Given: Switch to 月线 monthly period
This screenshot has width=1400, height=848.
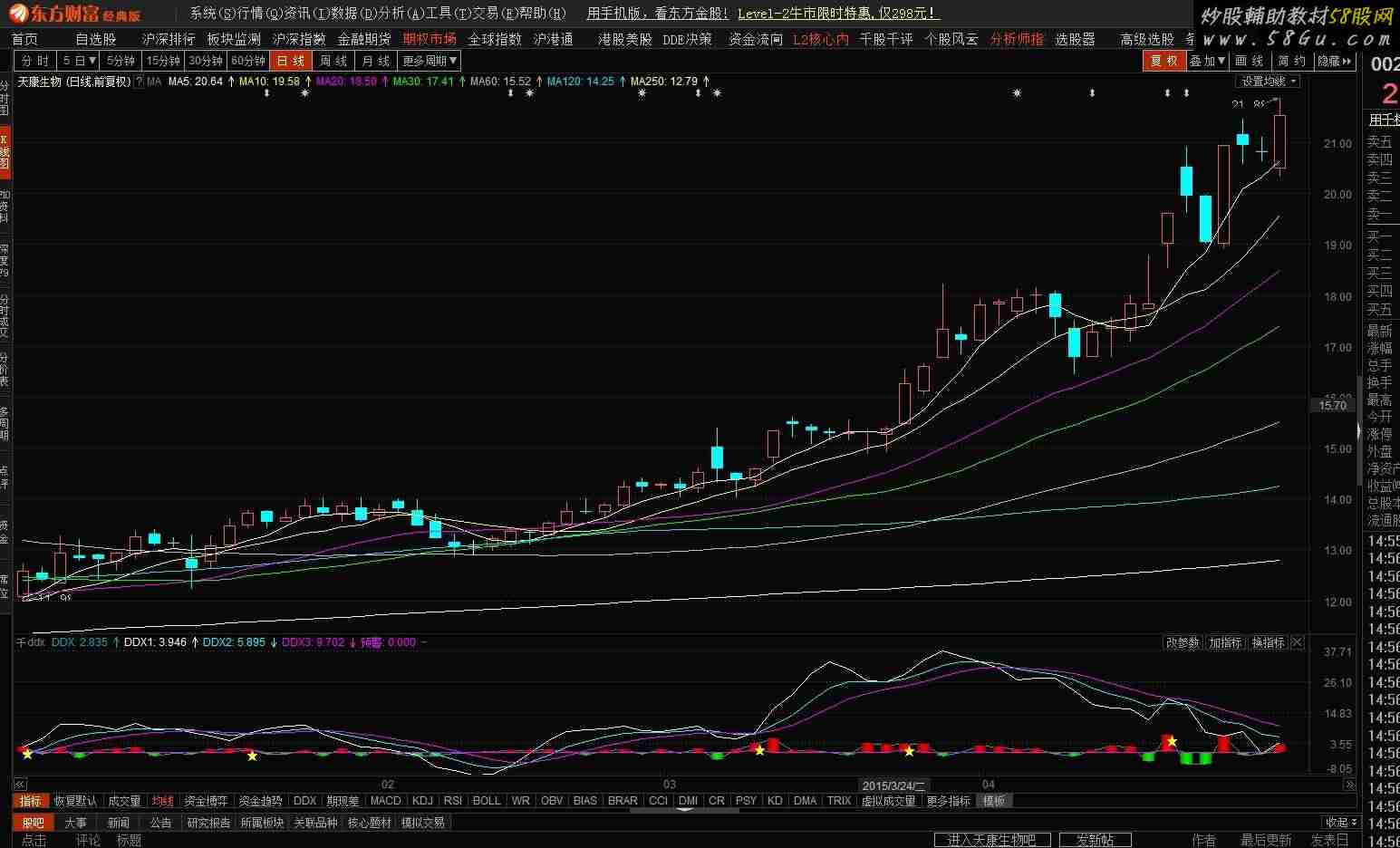Looking at the screenshot, I should click(x=375, y=61).
